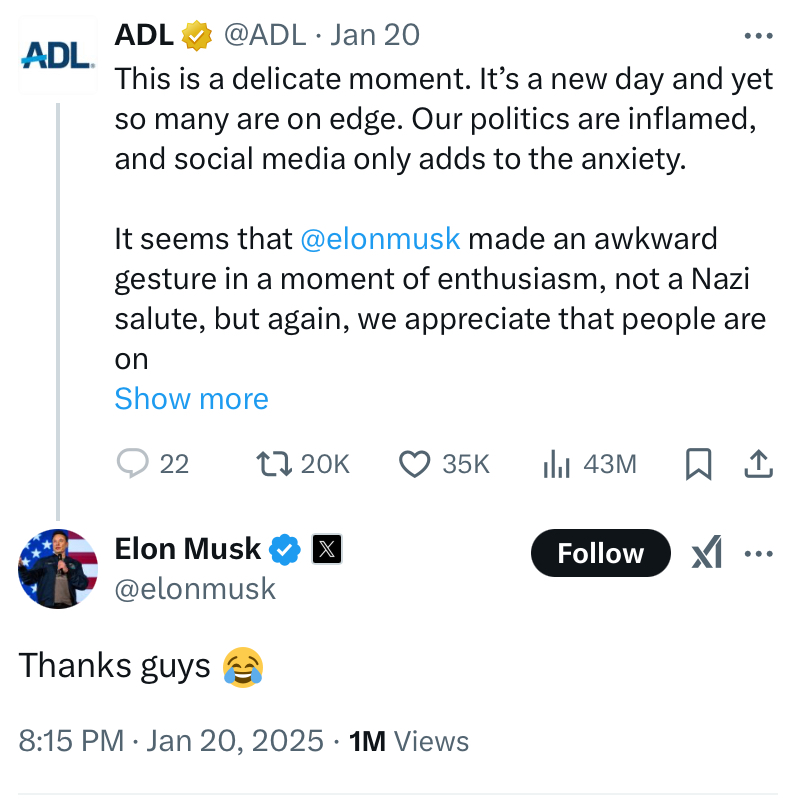Open more options menu on Elon Musk's reply
Screen dimensions: 812x807
pos(759,553)
